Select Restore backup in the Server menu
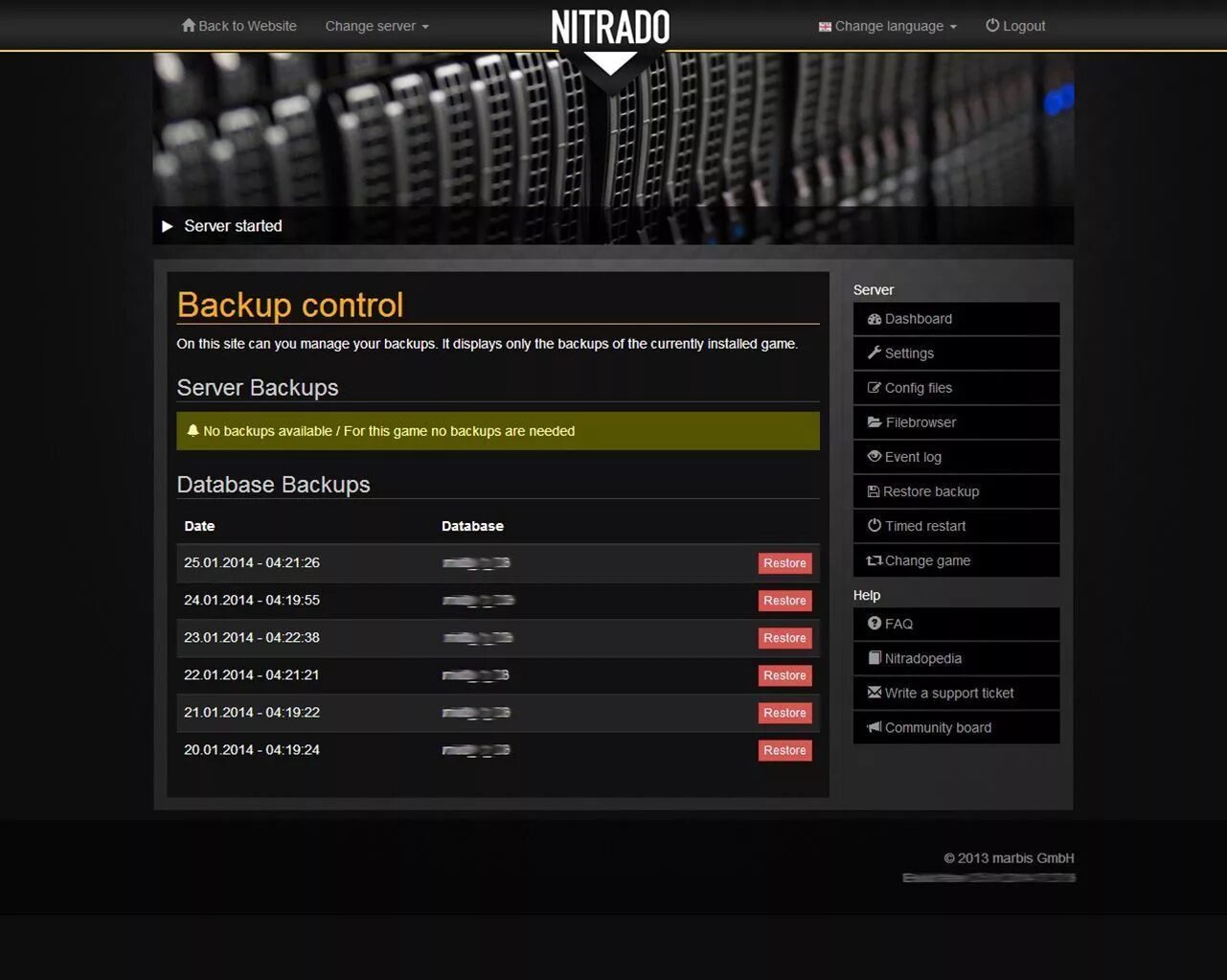Image resolution: width=1227 pixels, height=980 pixels. [x=956, y=491]
